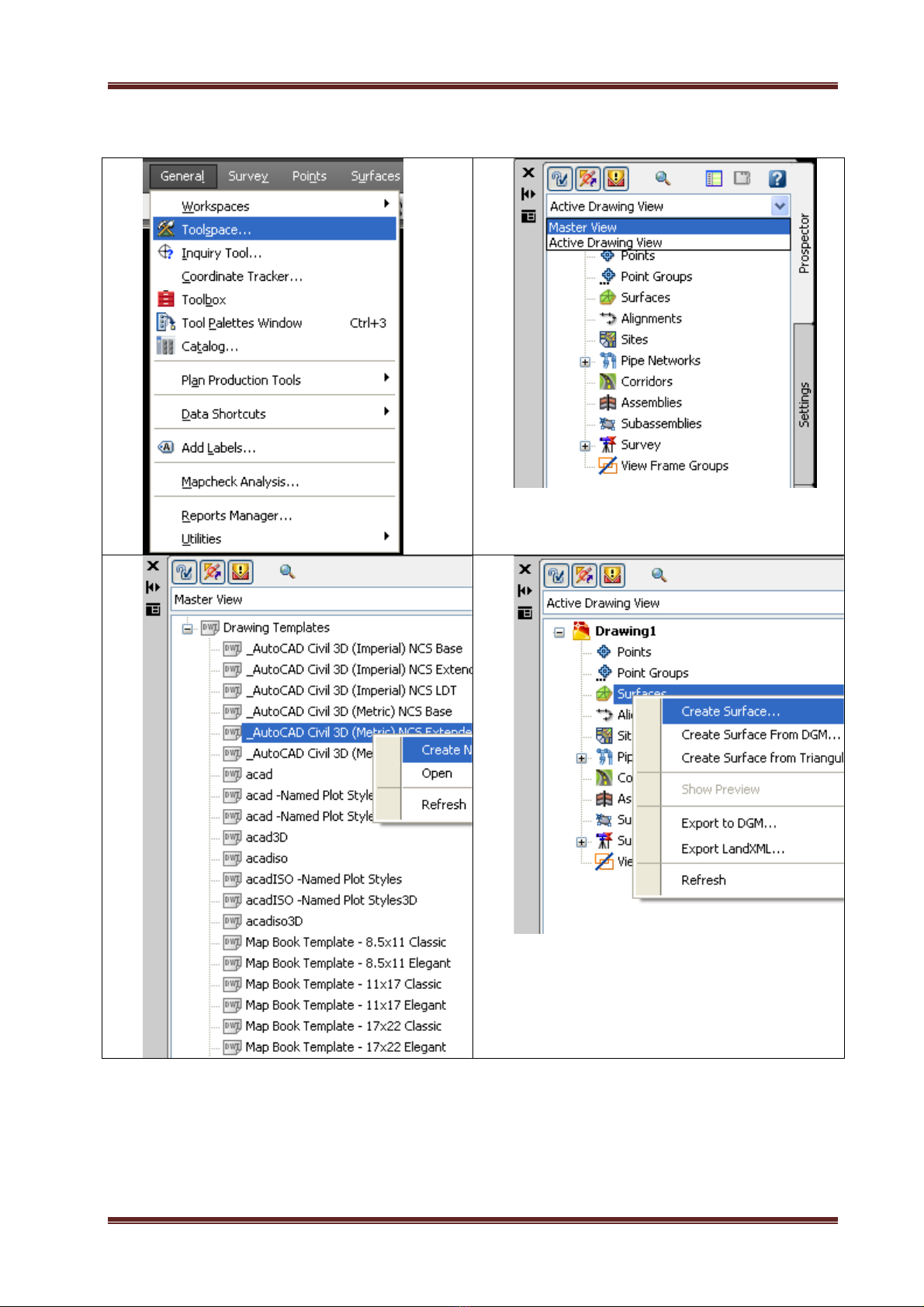Expand the Pipe Networks node in Prospector-tab tree

(585, 361)
